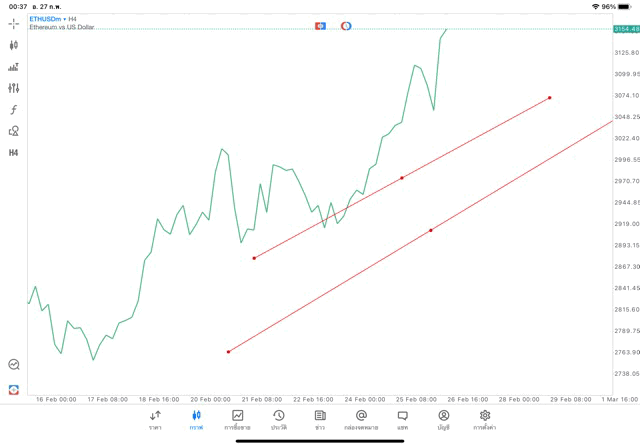Select the upper red trendline endpoint handle
This screenshot has height=447, width=640.
coord(550,98)
